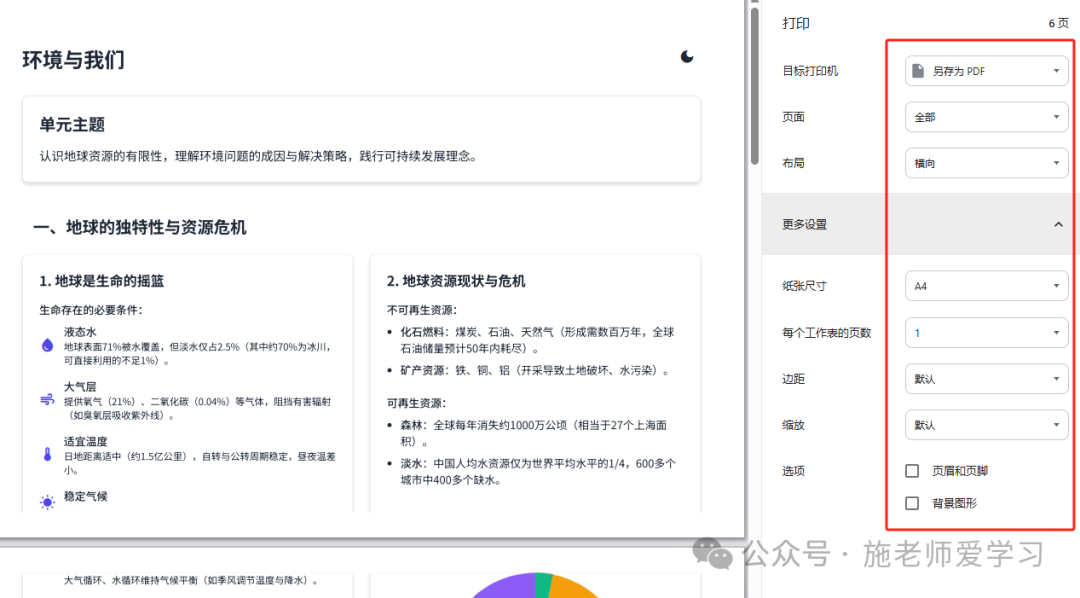Open the 纸张尺寸 dropdown set to A4
The width and height of the screenshot is (1080, 598).
986,286
